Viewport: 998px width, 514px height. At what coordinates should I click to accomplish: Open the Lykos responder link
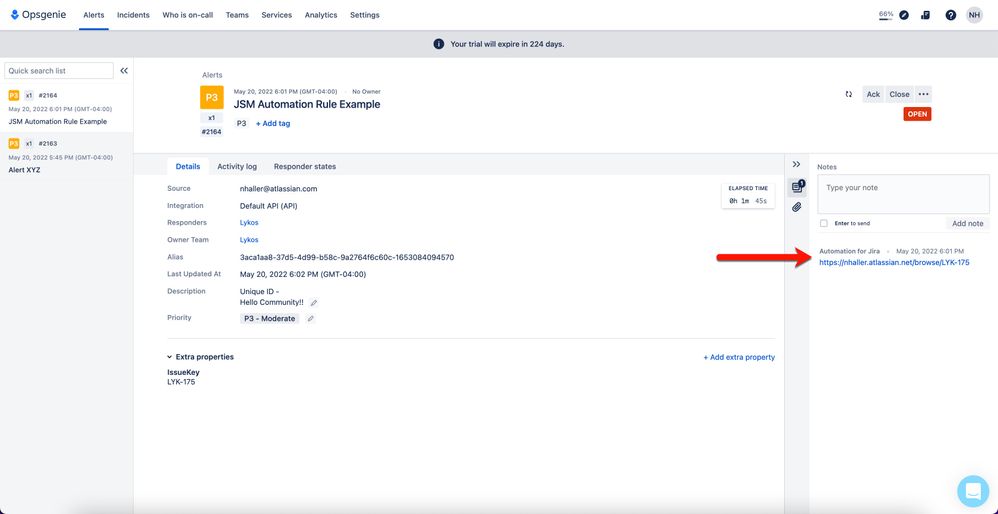249,223
